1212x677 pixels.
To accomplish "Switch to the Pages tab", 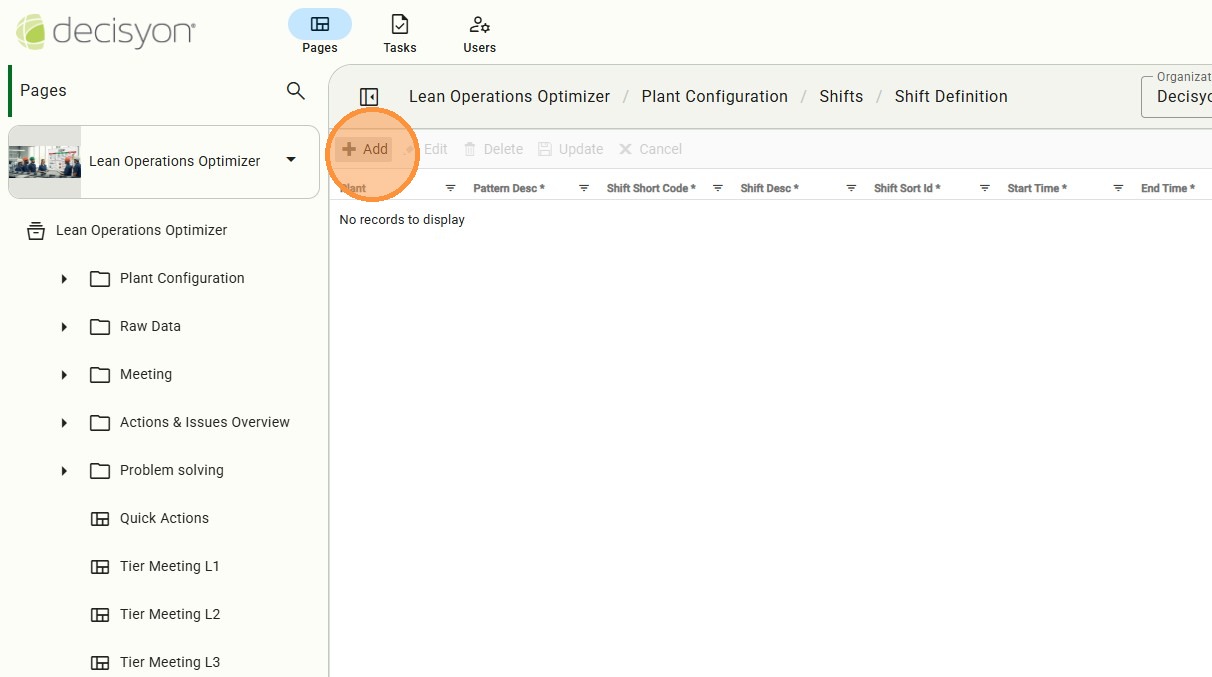I will coord(320,33).
